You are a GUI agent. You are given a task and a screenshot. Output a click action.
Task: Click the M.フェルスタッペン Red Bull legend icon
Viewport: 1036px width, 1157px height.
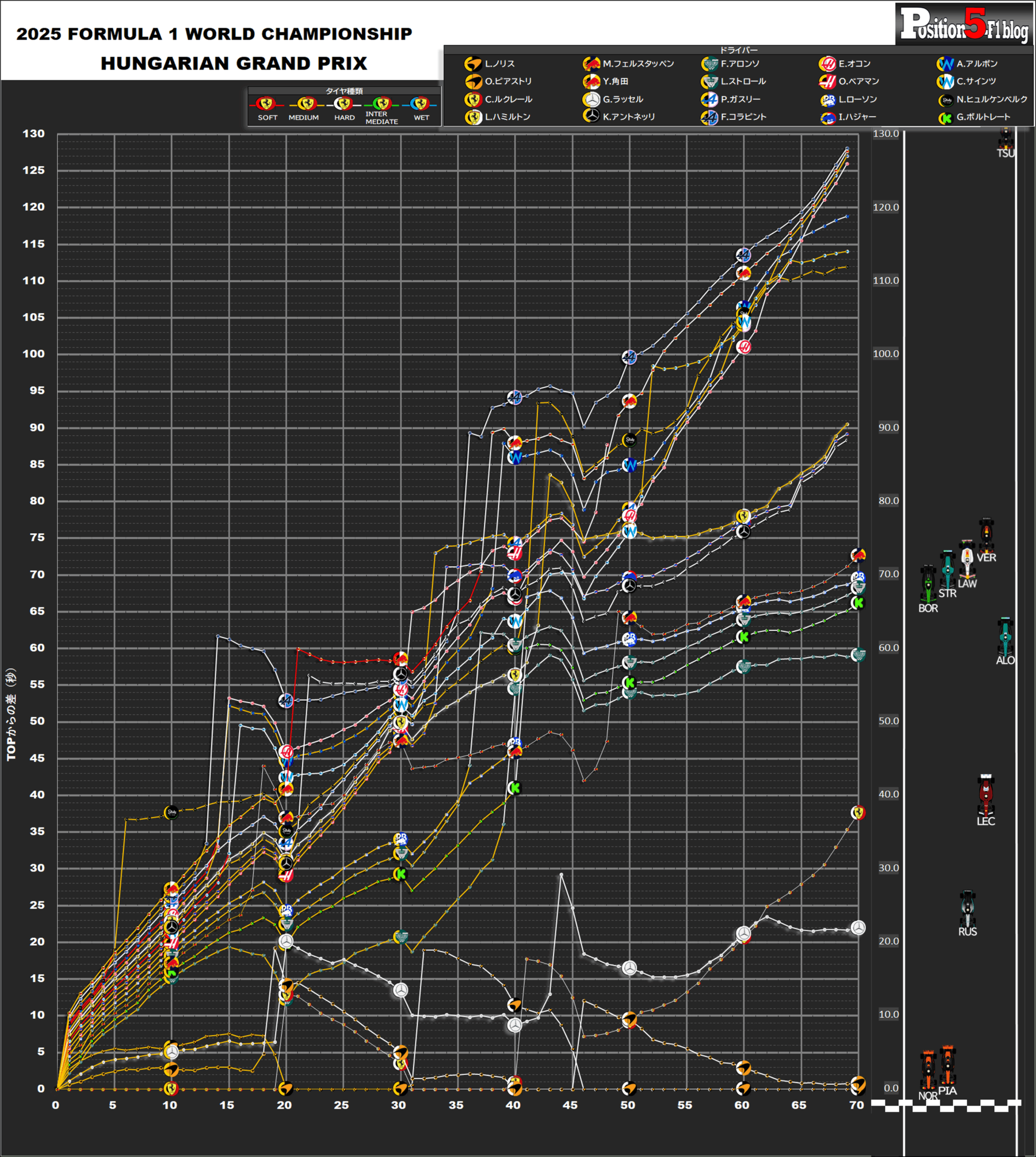click(x=591, y=64)
